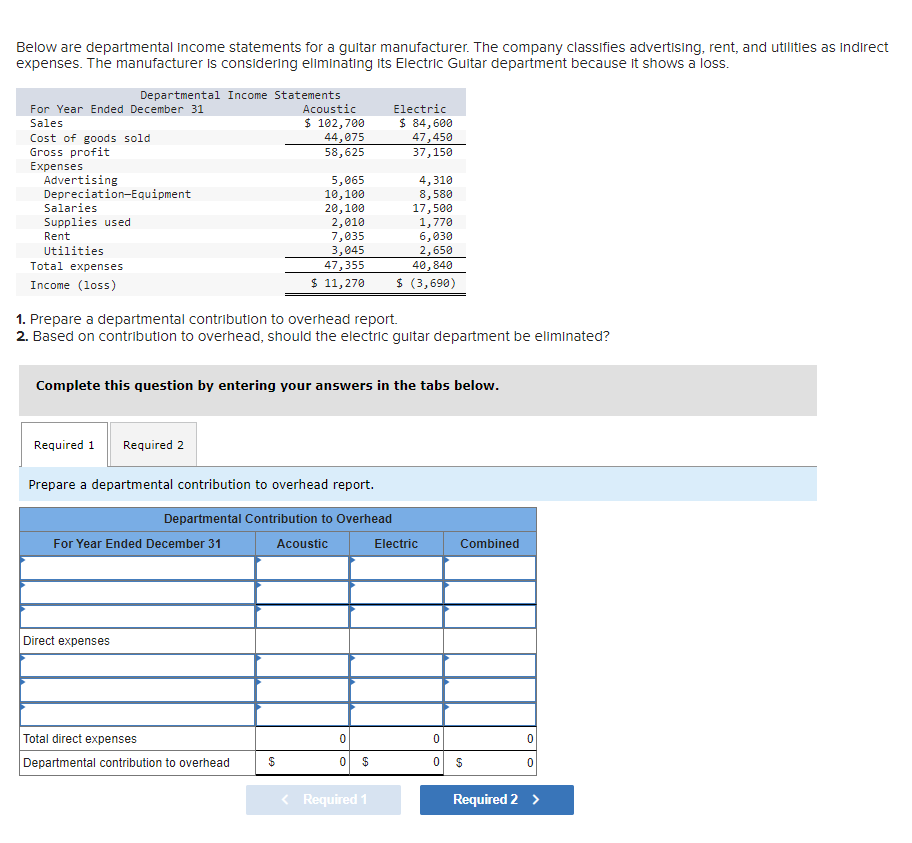Open the first label dropdown under Direct expenses
This screenshot has width=912, height=843.
click(137, 665)
